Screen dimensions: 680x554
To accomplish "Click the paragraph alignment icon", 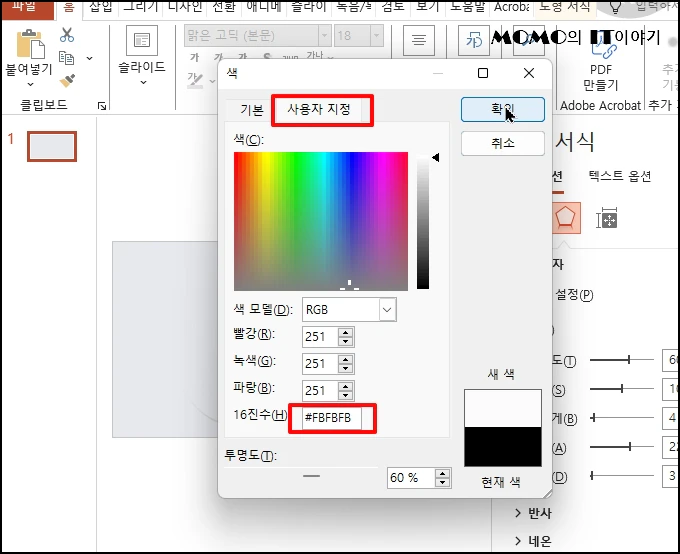I will click(418, 40).
